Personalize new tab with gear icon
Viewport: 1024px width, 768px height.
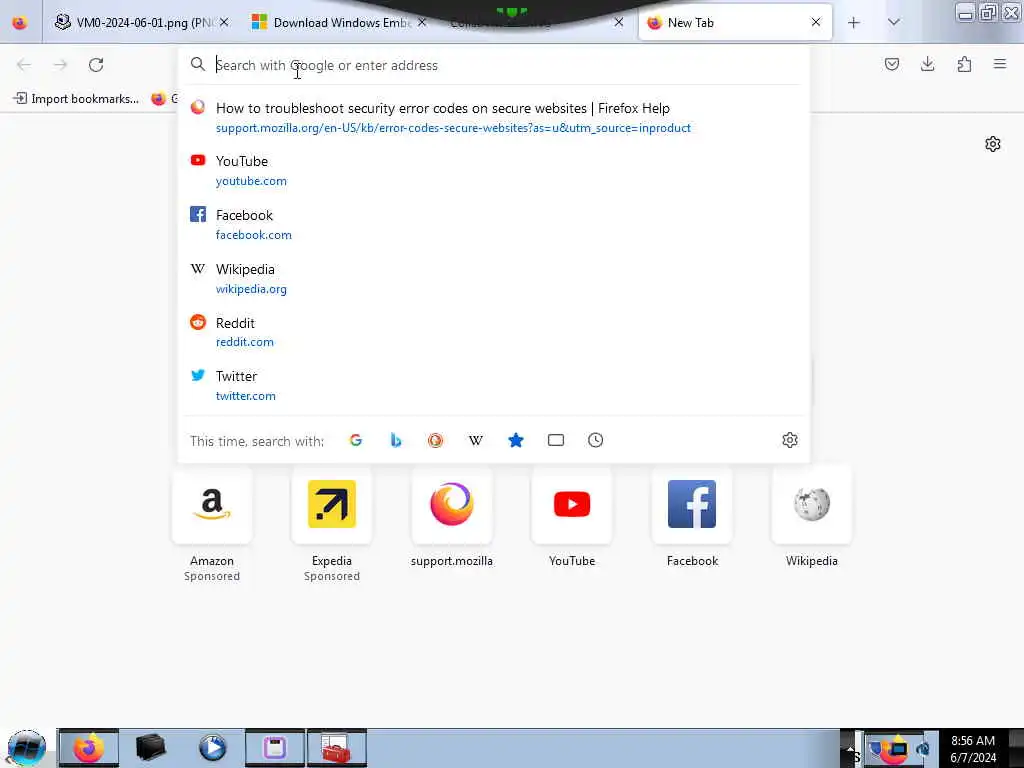pyautogui.click(x=993, y=144)
